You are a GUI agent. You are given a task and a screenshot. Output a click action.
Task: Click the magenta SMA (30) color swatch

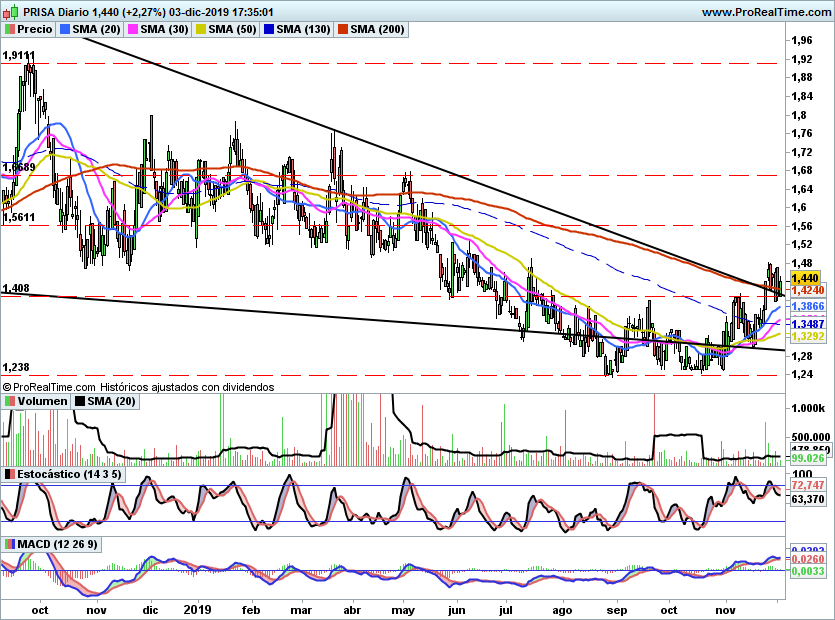[131, 30]
